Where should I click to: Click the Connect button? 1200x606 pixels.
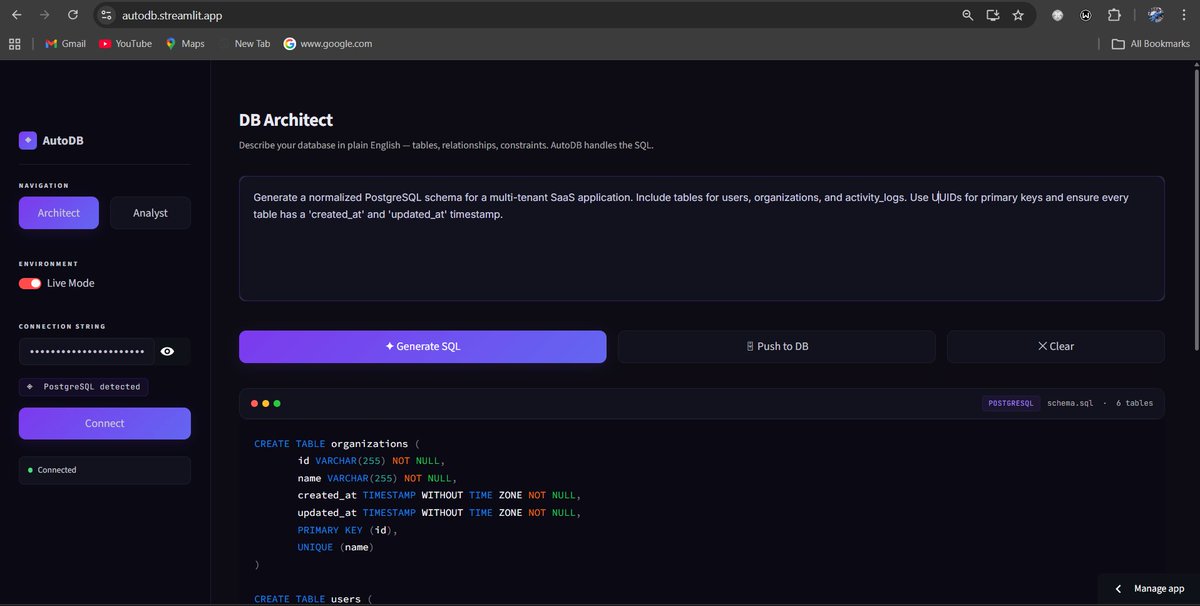[x=105, y=423]
